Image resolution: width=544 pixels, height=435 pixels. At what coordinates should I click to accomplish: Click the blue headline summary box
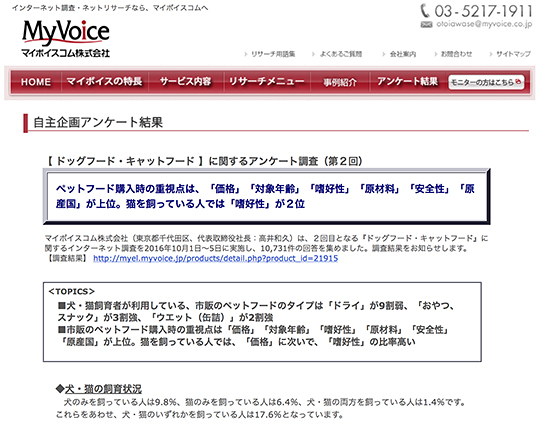266,196
